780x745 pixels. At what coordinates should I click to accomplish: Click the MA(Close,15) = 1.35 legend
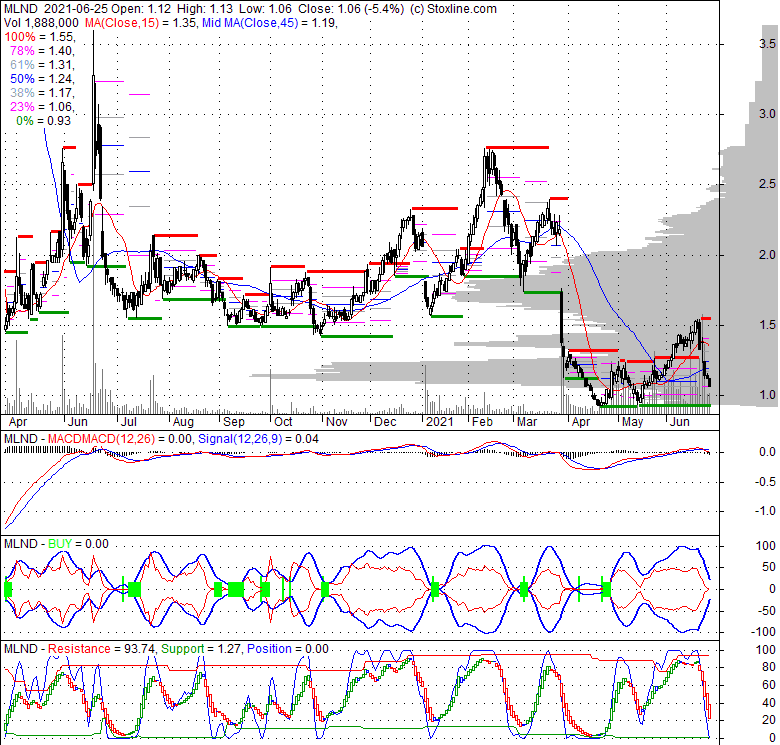[x=140, y=23]
